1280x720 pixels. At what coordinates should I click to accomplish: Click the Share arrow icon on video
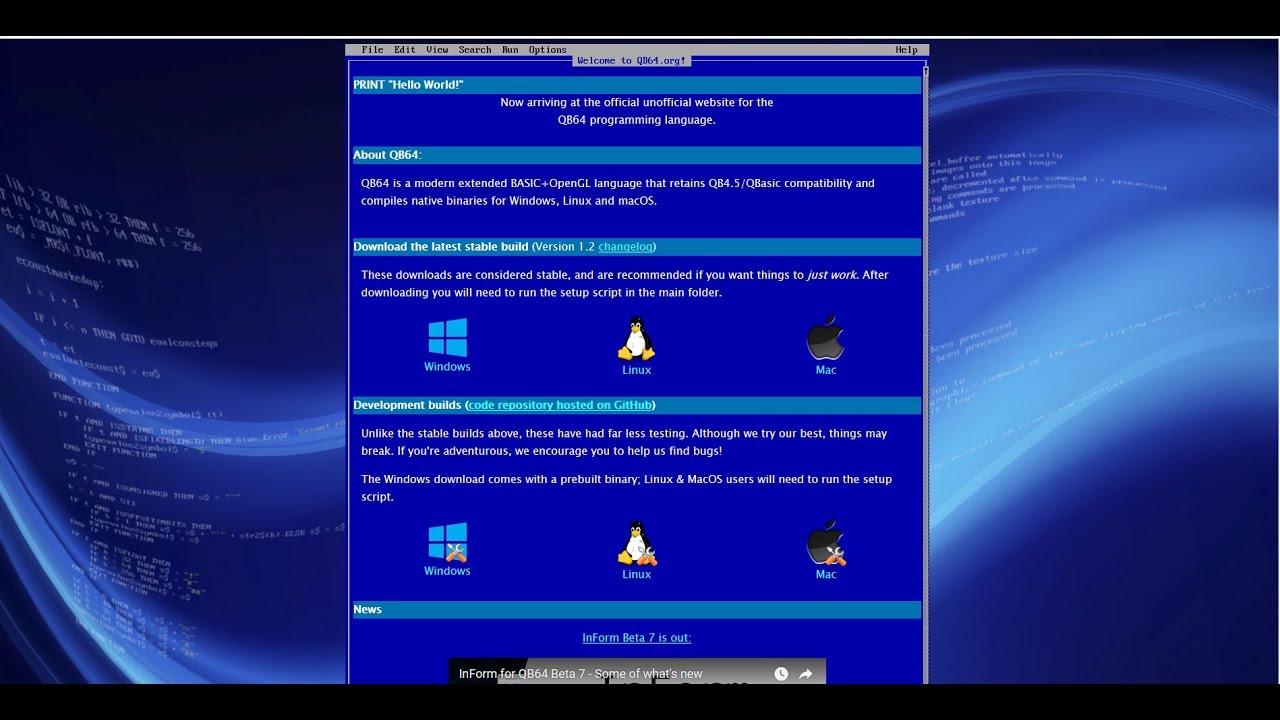pyautogui.click(x=806, y=674)
